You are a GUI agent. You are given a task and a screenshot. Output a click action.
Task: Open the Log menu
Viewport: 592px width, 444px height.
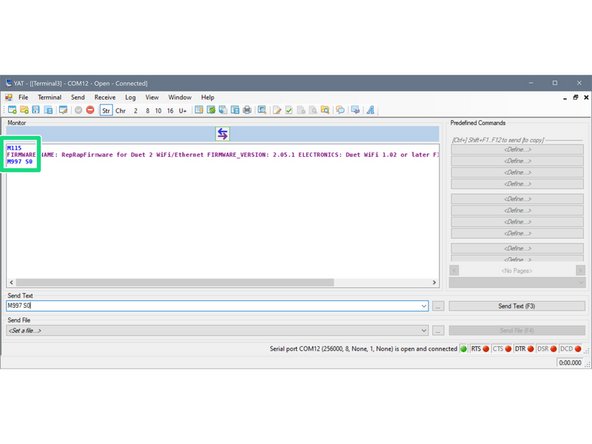[130, 97]
